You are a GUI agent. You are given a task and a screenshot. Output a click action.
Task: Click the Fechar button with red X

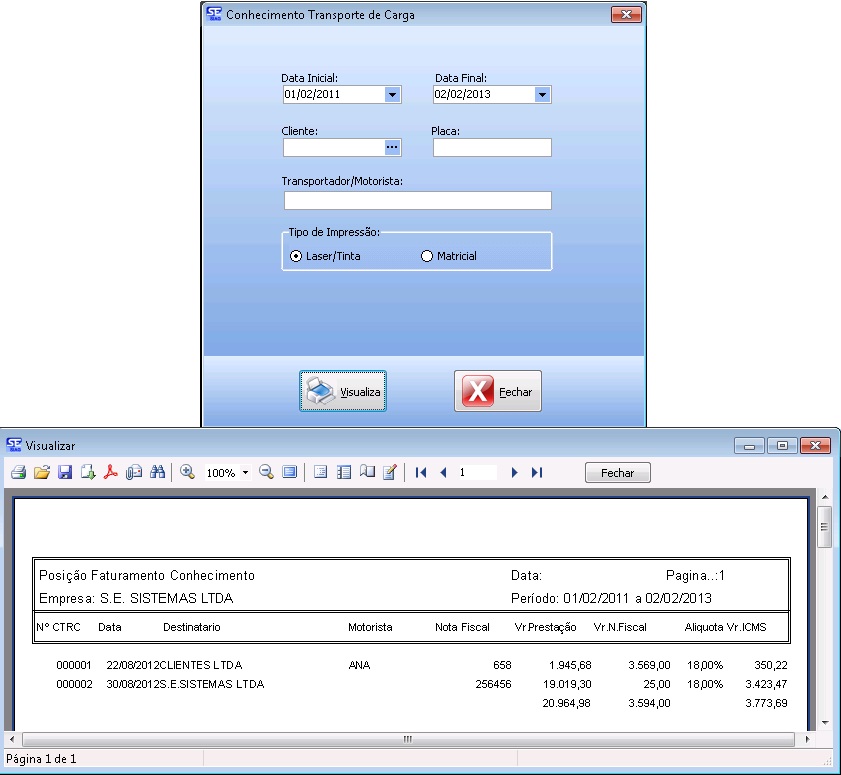click(x=498, y=392)
